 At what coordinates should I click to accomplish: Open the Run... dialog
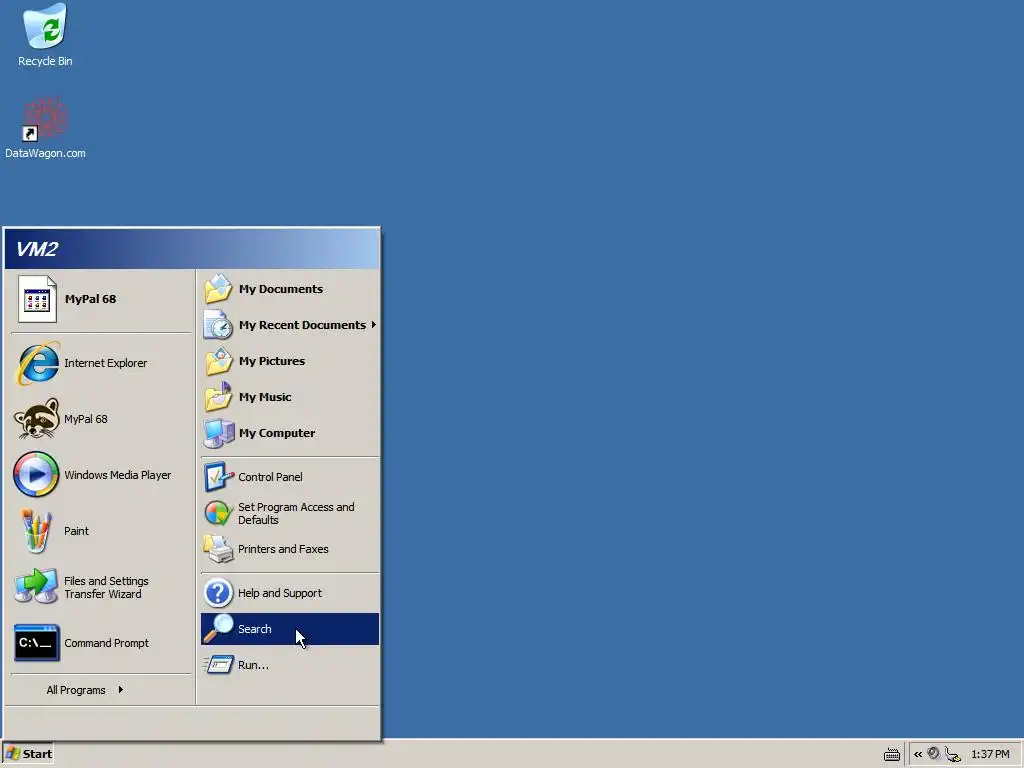(x=290, y=665)
